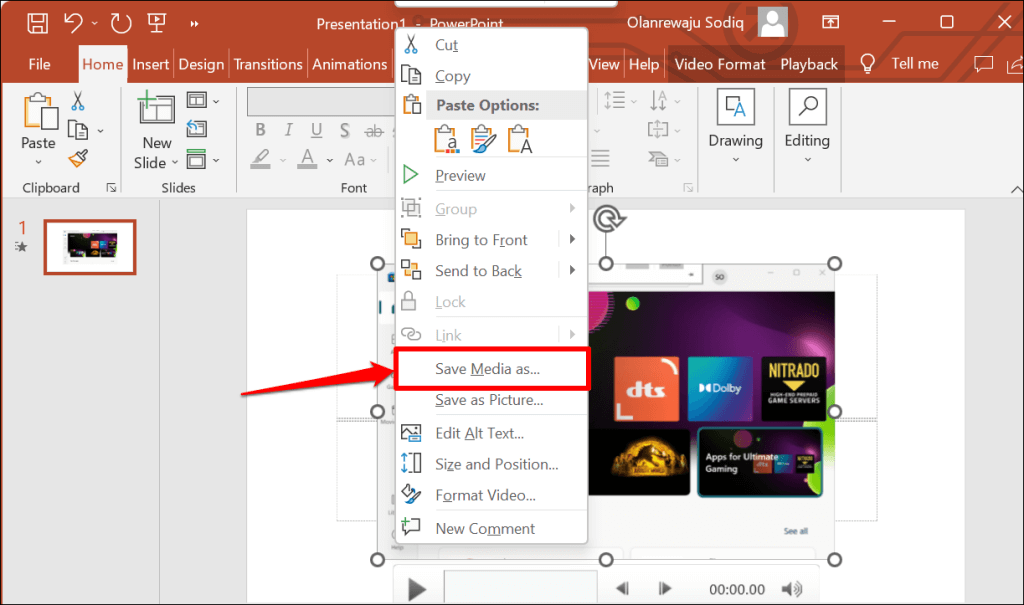This screenshot has height=605, width=1024.
Task: Choose Save Media as... from context menu
Action: pyautogui.click(x=487, y=369)
